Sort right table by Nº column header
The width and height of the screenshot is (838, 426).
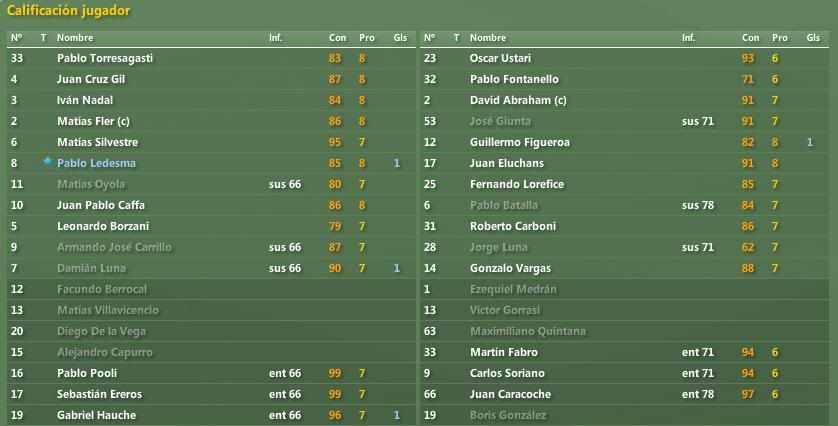click(x=429, y=38)
